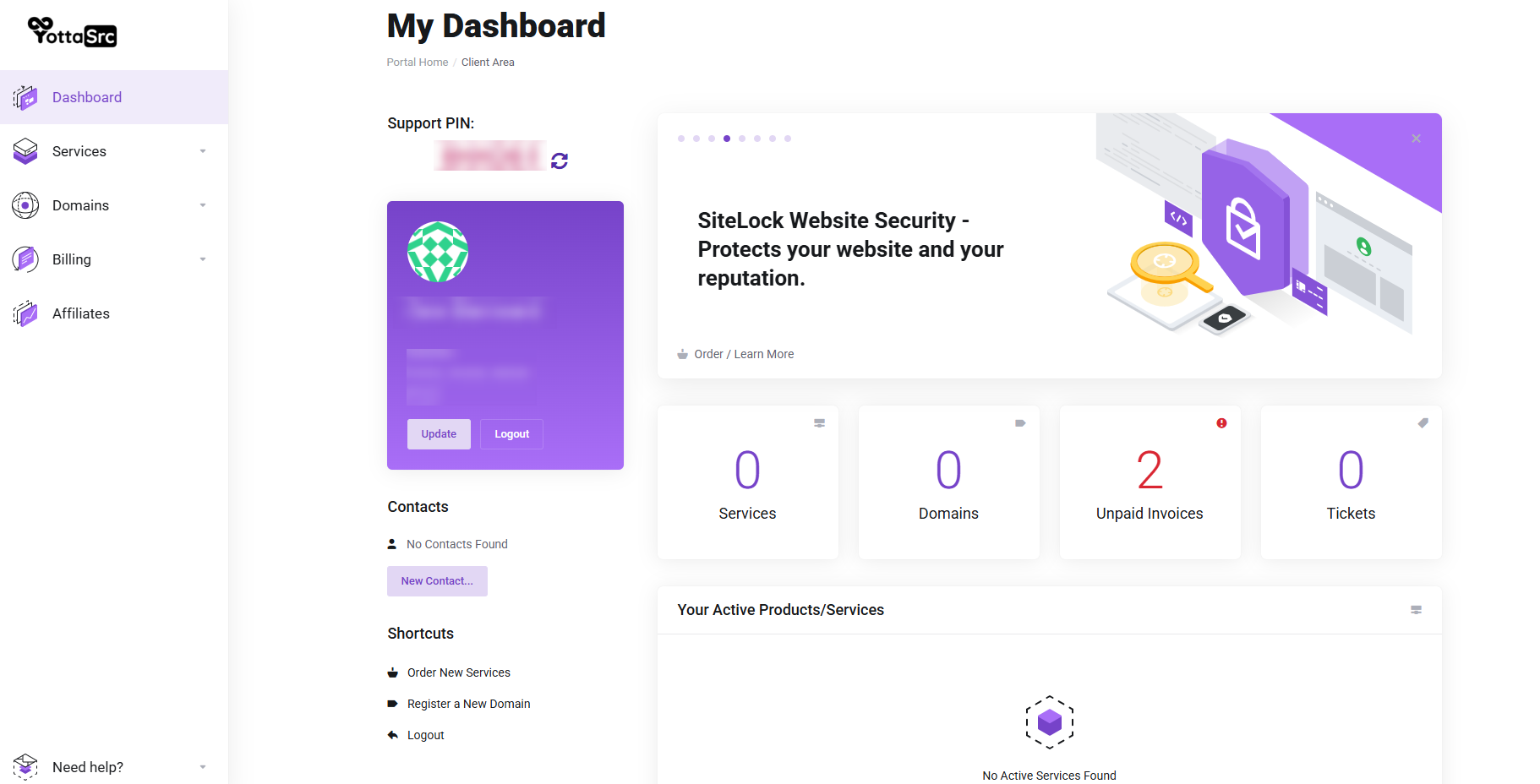This screenshot has width=1540, height=784.
Task: Click the Active Products/Services panel header icon
Action: click(x=1416, y=610)
